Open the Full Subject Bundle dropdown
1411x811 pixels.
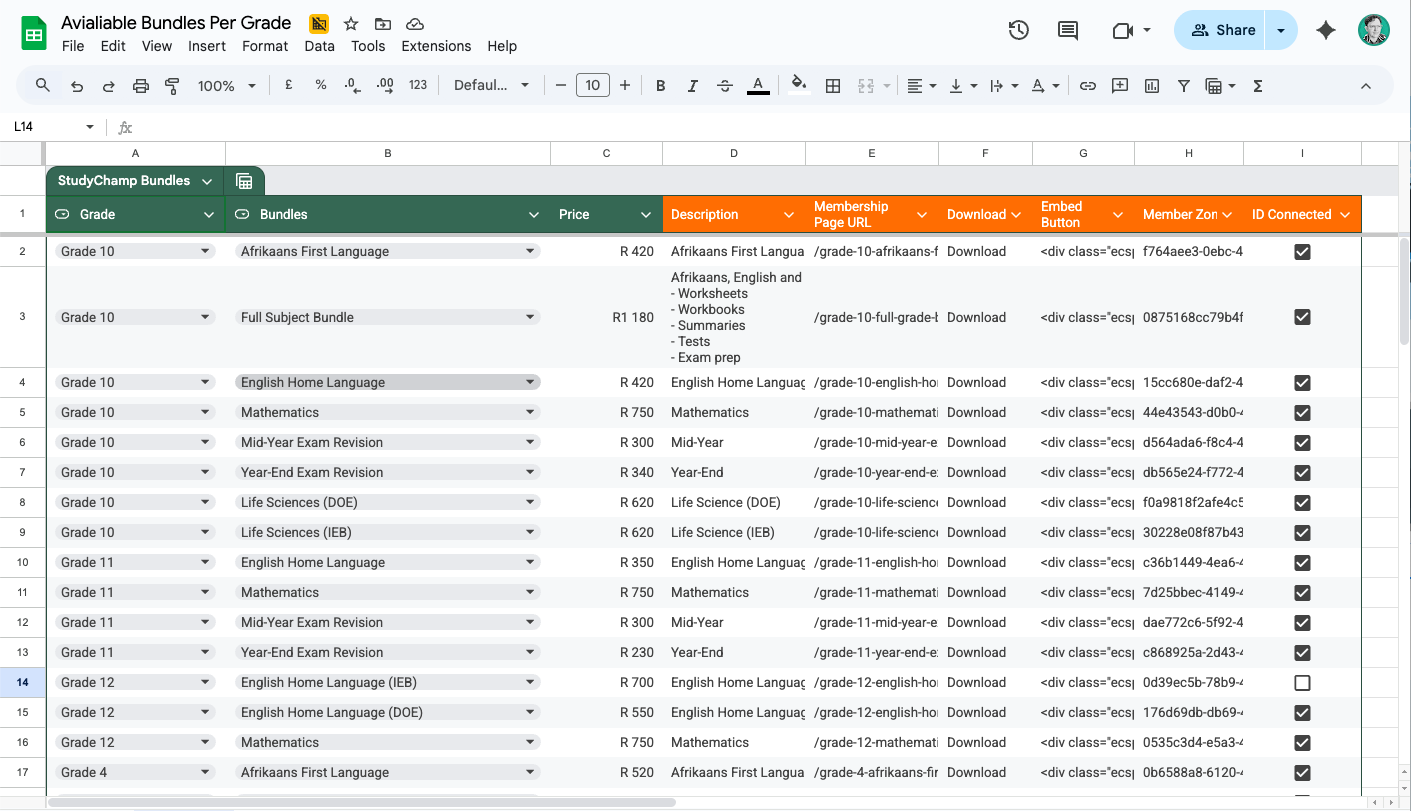[530, 317]
